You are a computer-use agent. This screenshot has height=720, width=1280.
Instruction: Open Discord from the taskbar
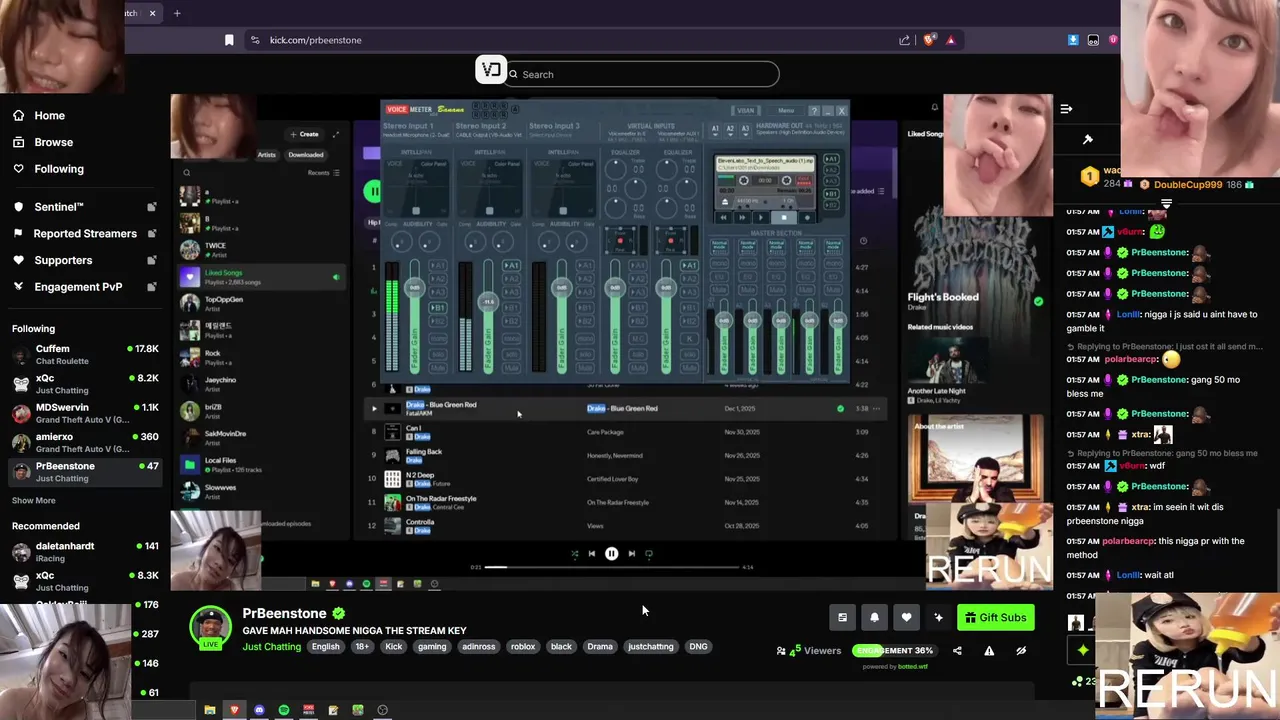[x=260, y=710]
